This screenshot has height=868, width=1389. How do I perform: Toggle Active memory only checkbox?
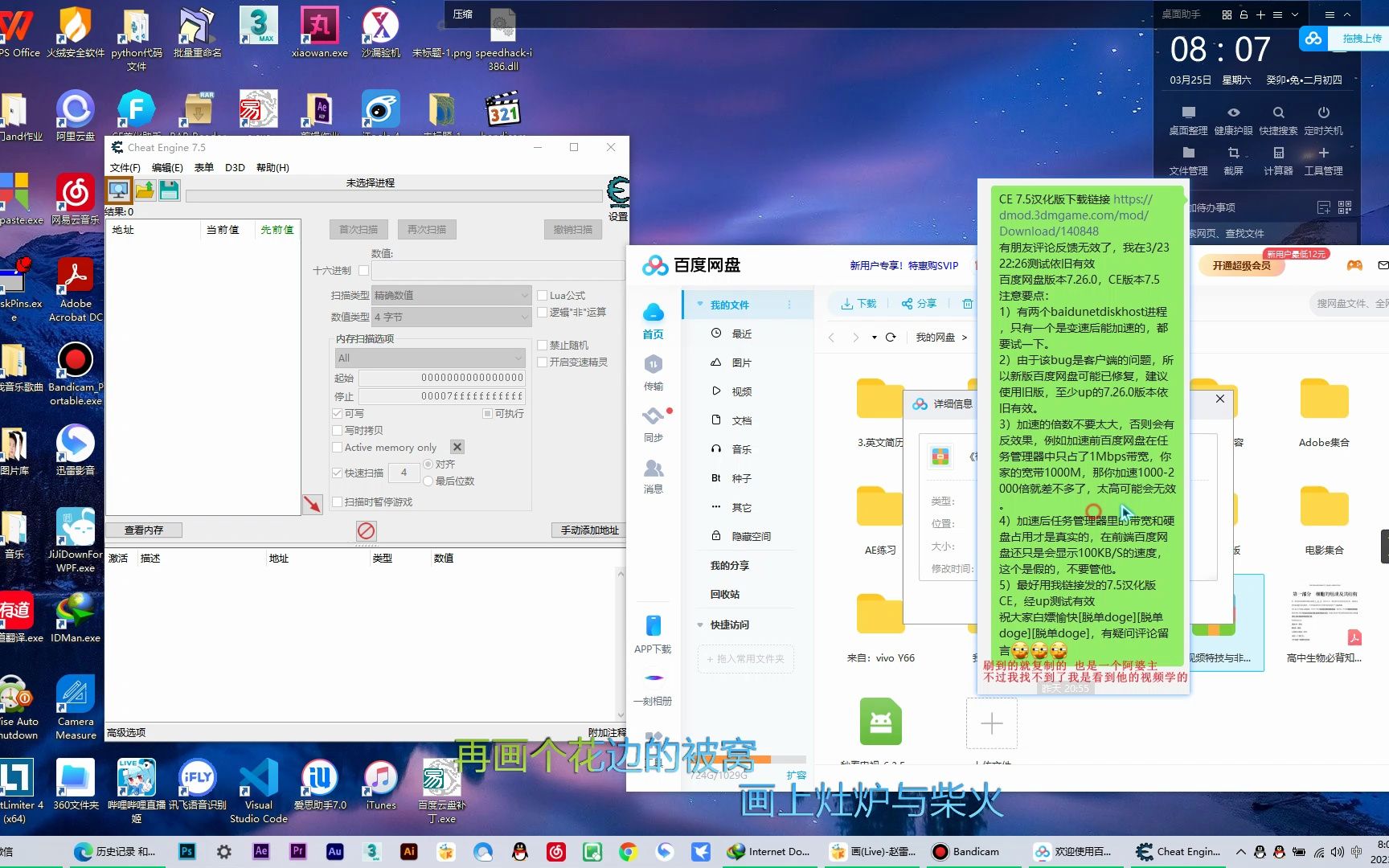pos(338,448)
